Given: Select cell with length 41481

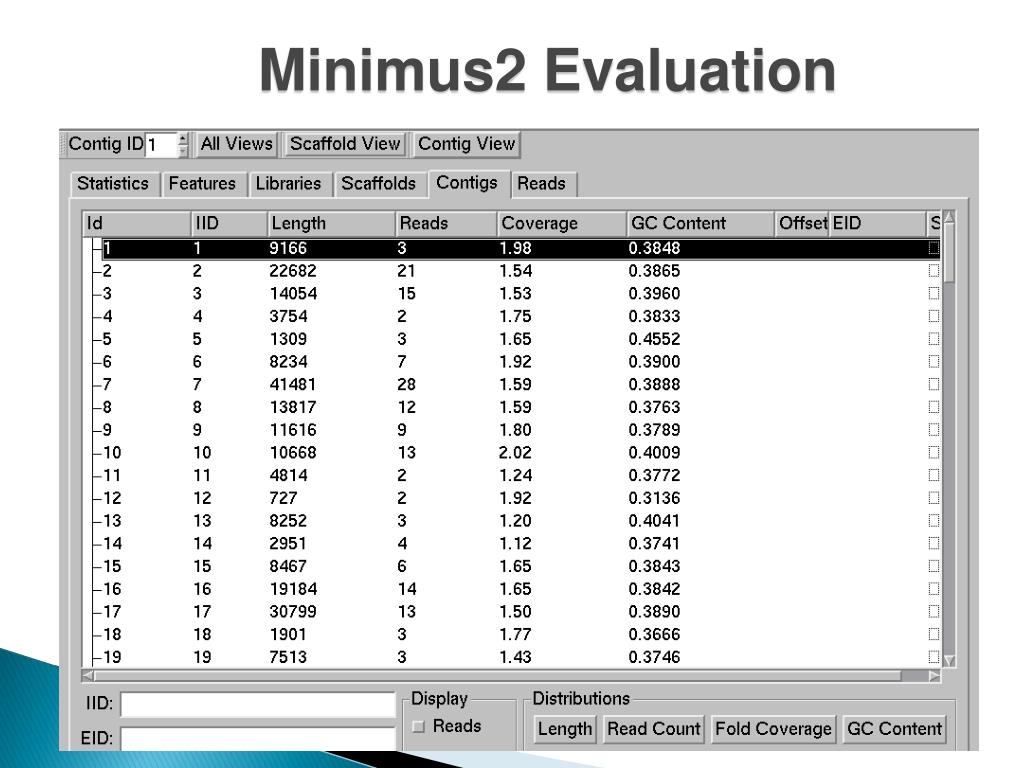Looking at the screenshot, I should [x=293, y=385].
